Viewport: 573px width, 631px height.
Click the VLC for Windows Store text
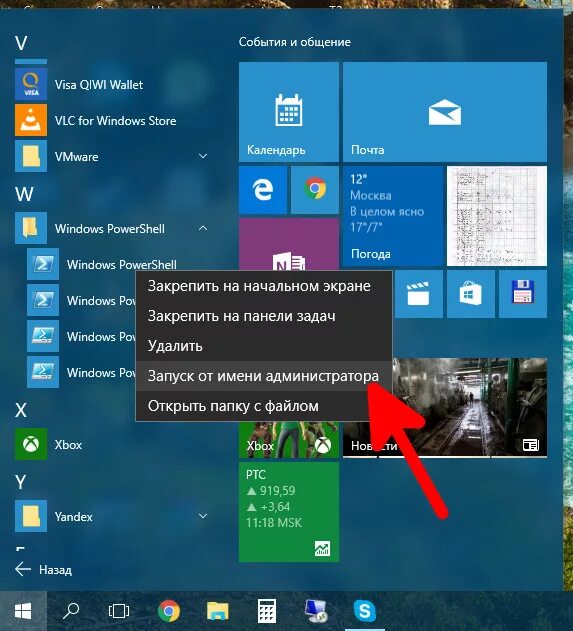(x=115, y=121)
